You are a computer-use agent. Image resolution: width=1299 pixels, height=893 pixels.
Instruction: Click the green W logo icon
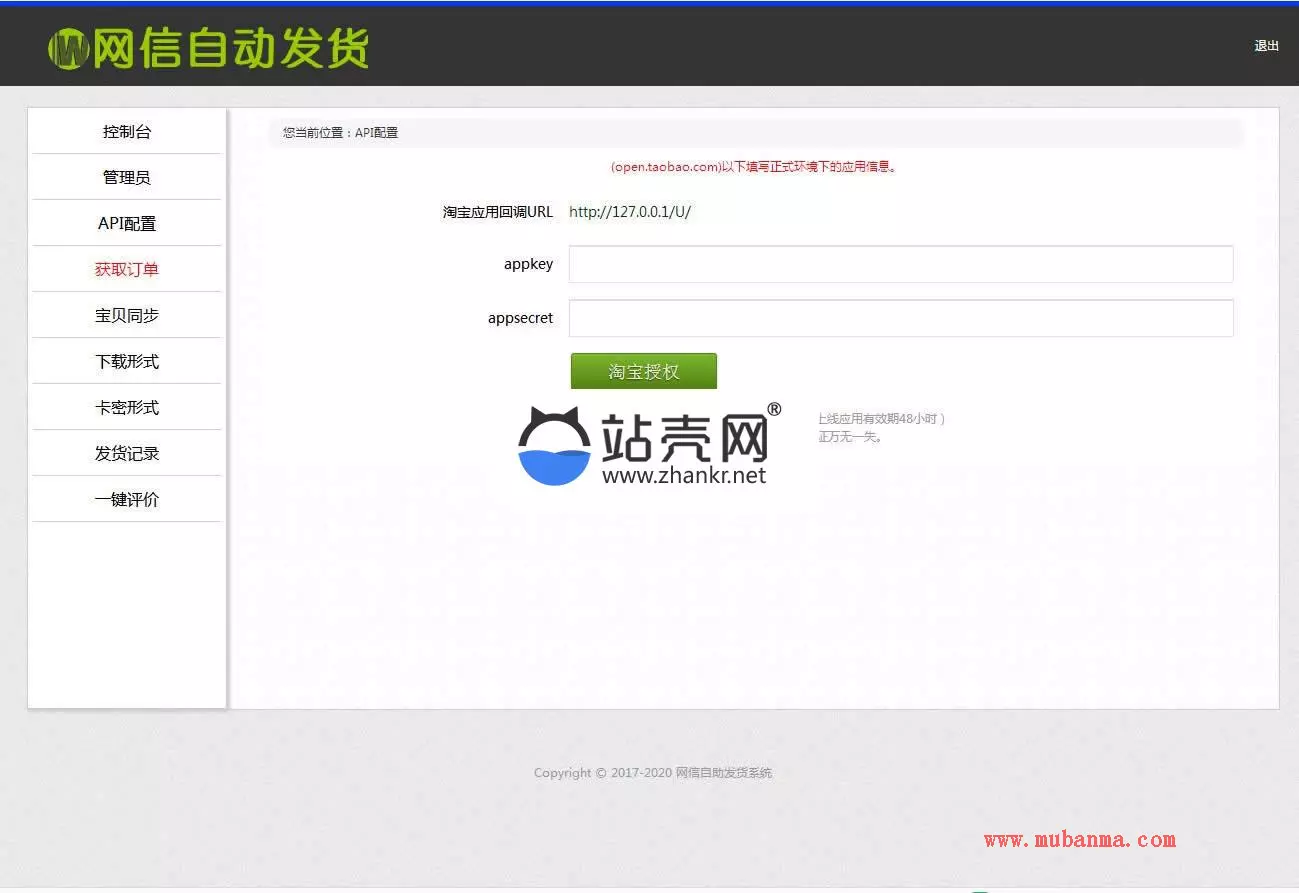[x=68, y=49]
